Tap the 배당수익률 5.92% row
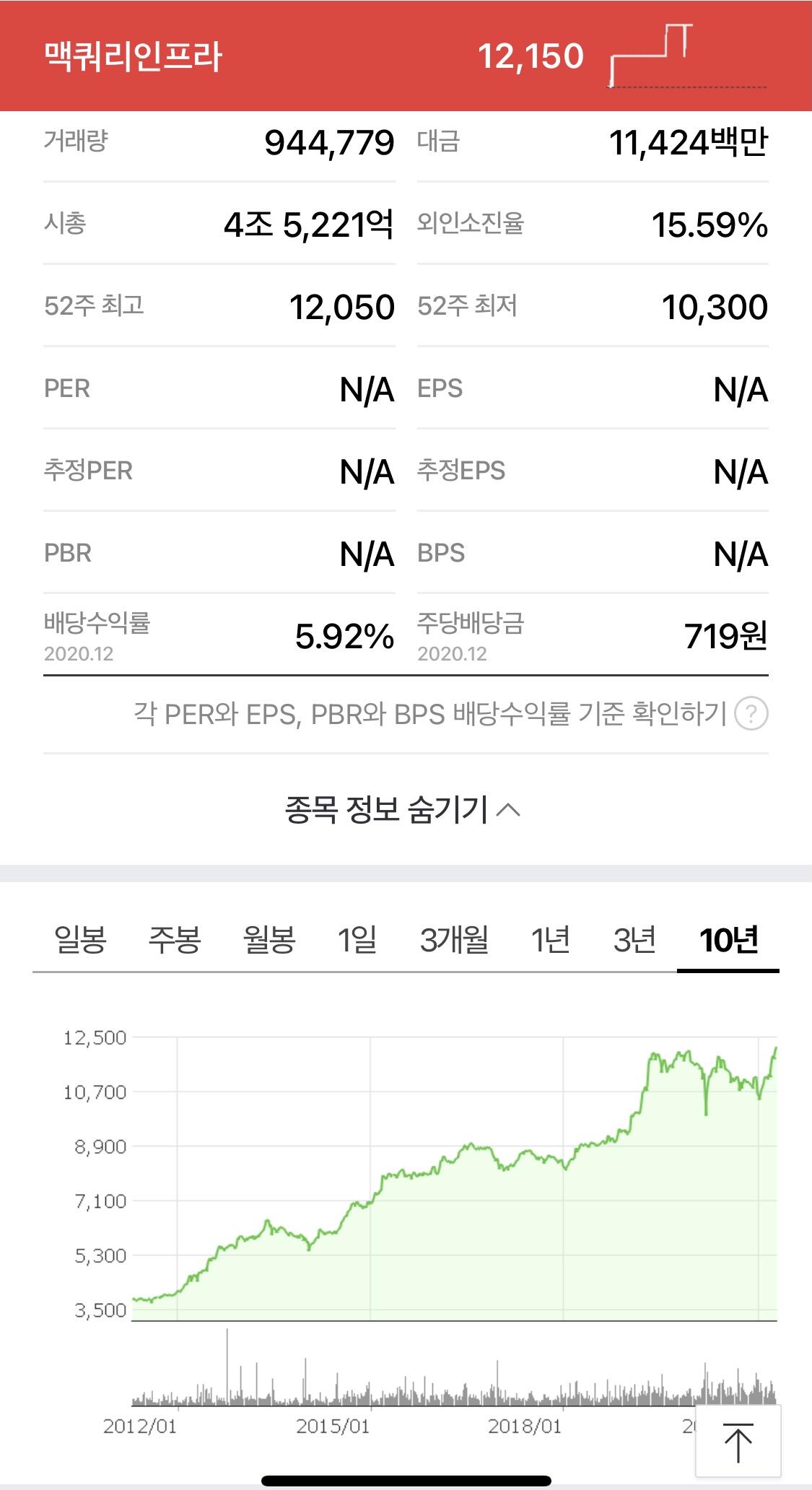 click(219, 635)
